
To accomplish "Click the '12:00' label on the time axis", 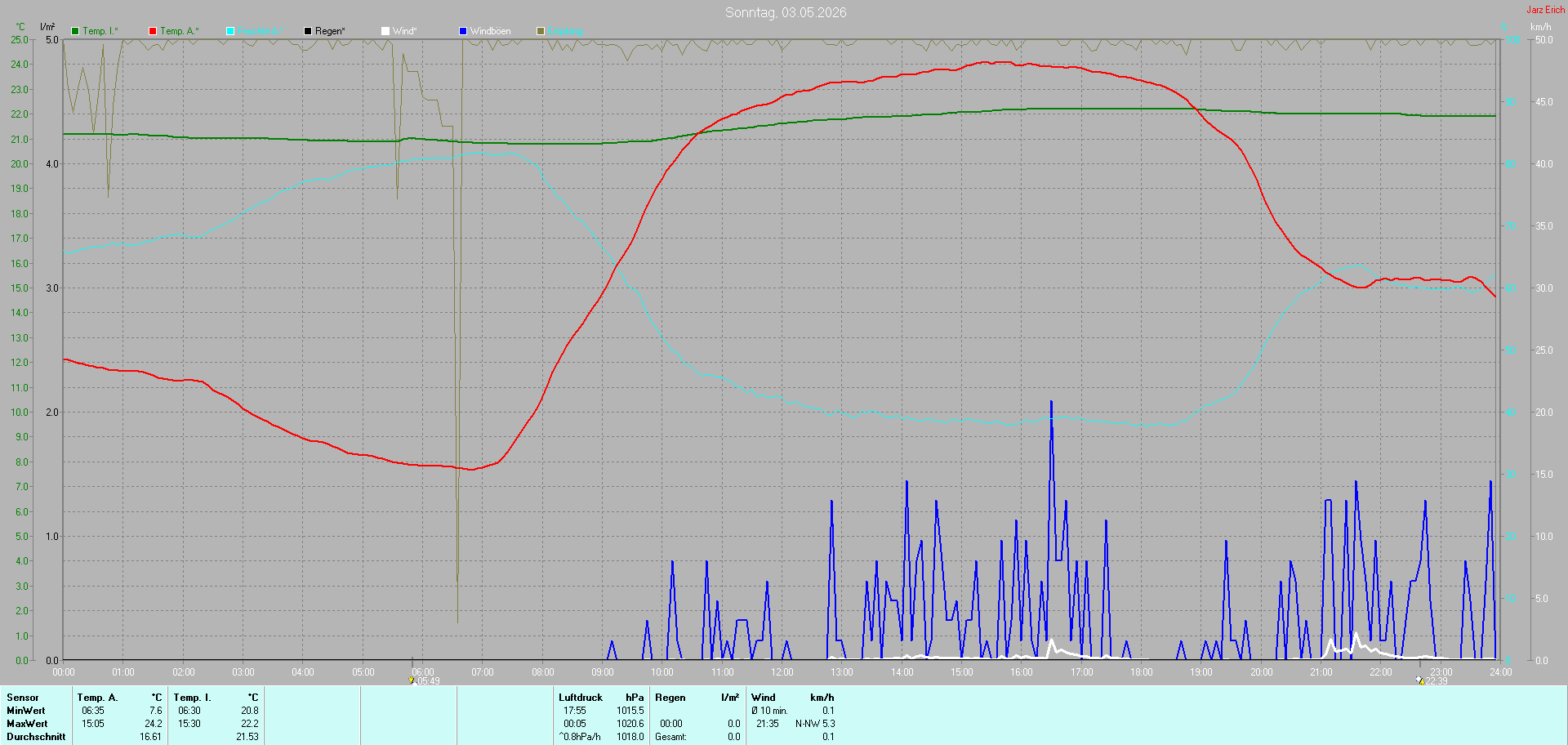I will (782, 672).
